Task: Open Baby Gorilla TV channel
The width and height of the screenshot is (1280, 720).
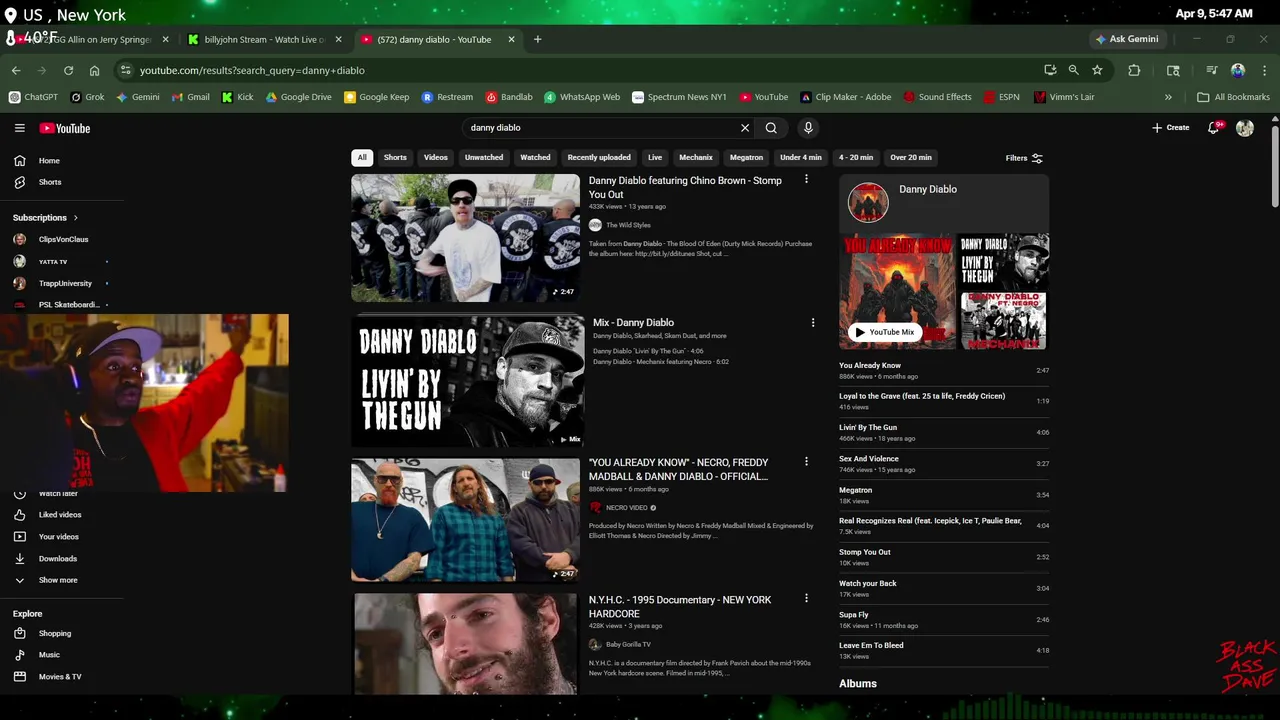Action: (x=628, y=645)
